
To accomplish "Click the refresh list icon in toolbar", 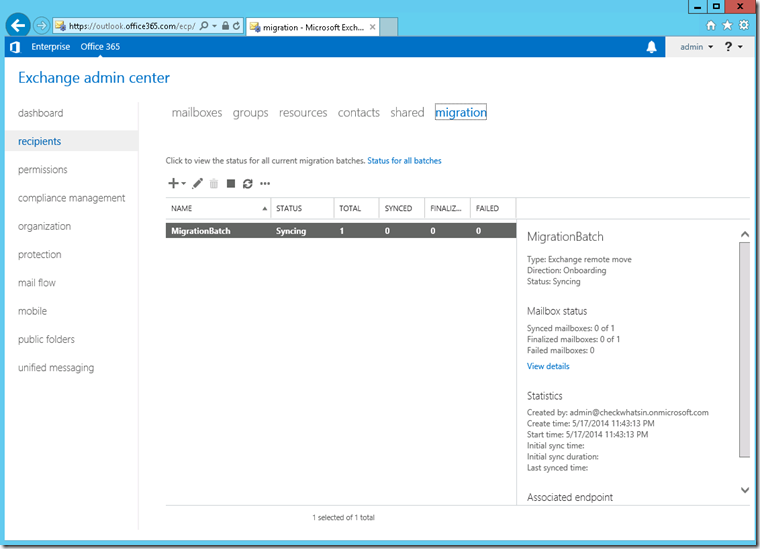I will click(248, 183).
